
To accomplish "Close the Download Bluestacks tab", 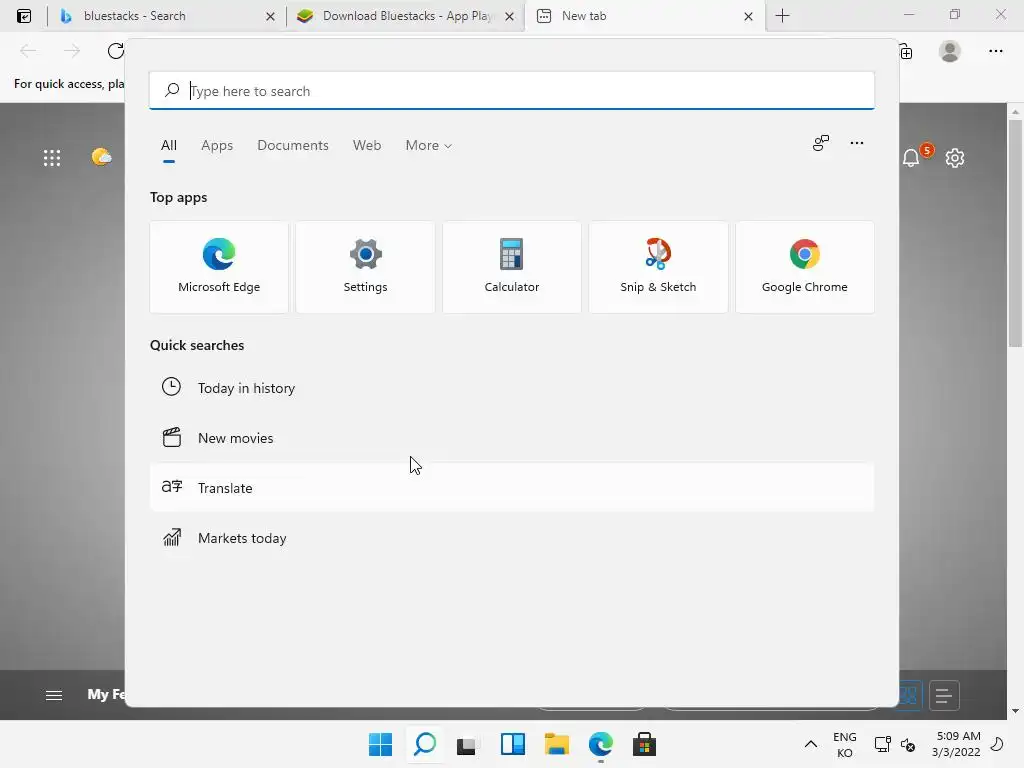I will [x=509, y=16].
